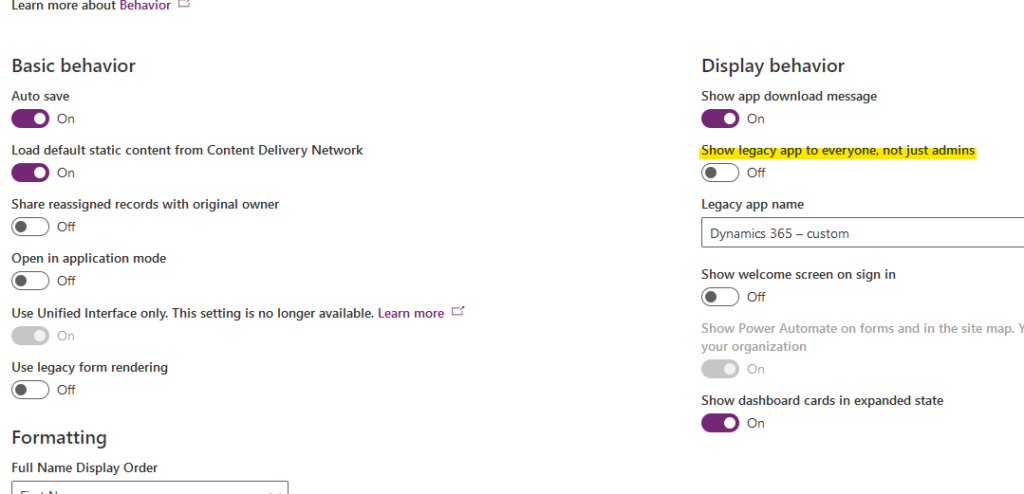Click the Formatting section heading
Screen dimensions: 1024x494
[59, 437]
